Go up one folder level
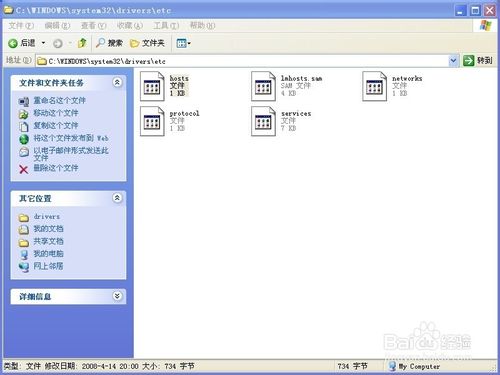500x375 pixels. (82, 43)
